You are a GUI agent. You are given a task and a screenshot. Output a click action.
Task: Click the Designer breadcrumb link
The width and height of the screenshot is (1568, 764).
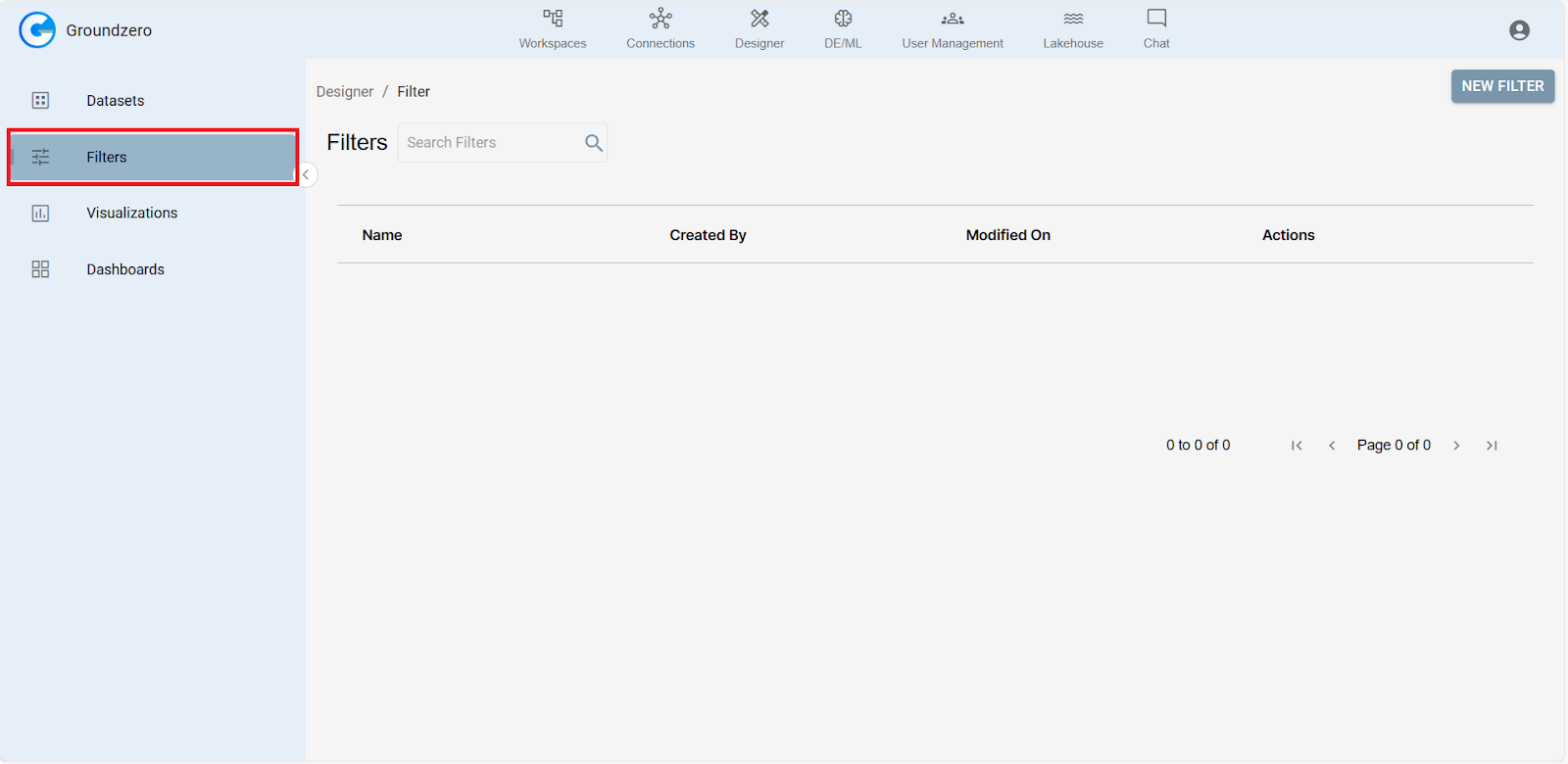coord(345,92)
